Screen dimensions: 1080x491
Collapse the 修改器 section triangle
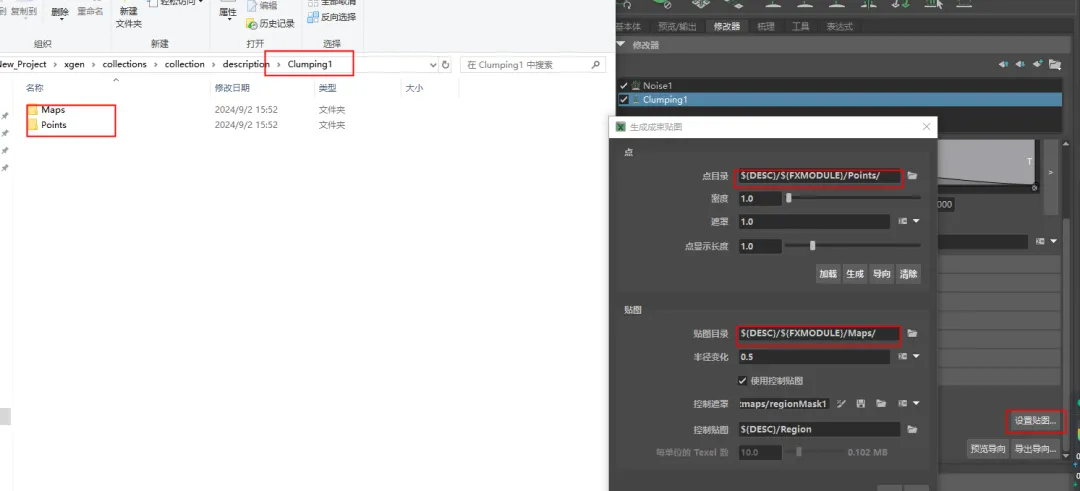click(x=621, y=45)
